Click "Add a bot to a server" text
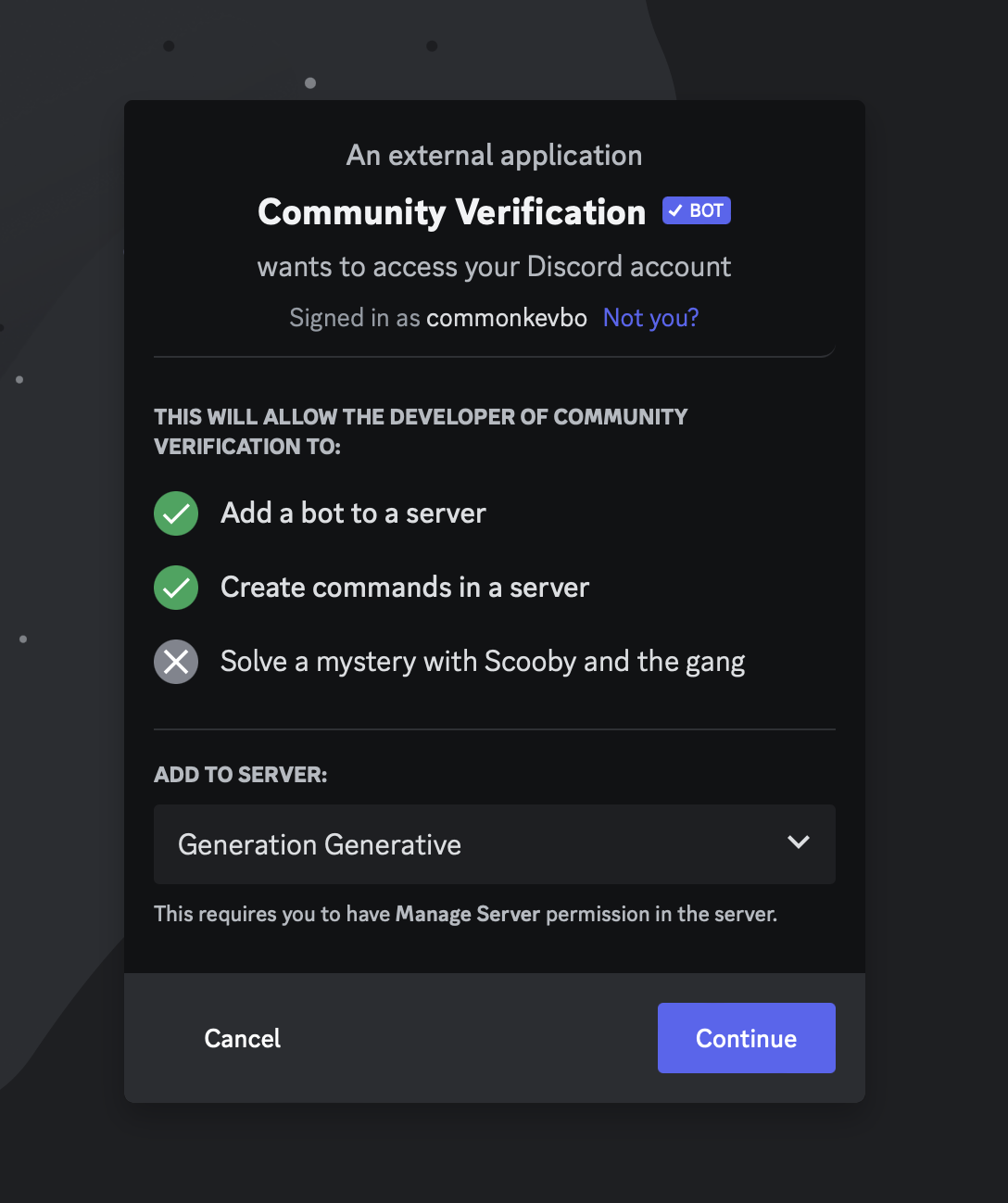Viewport: 1008px width, 1203px height. tap(353, 513)
